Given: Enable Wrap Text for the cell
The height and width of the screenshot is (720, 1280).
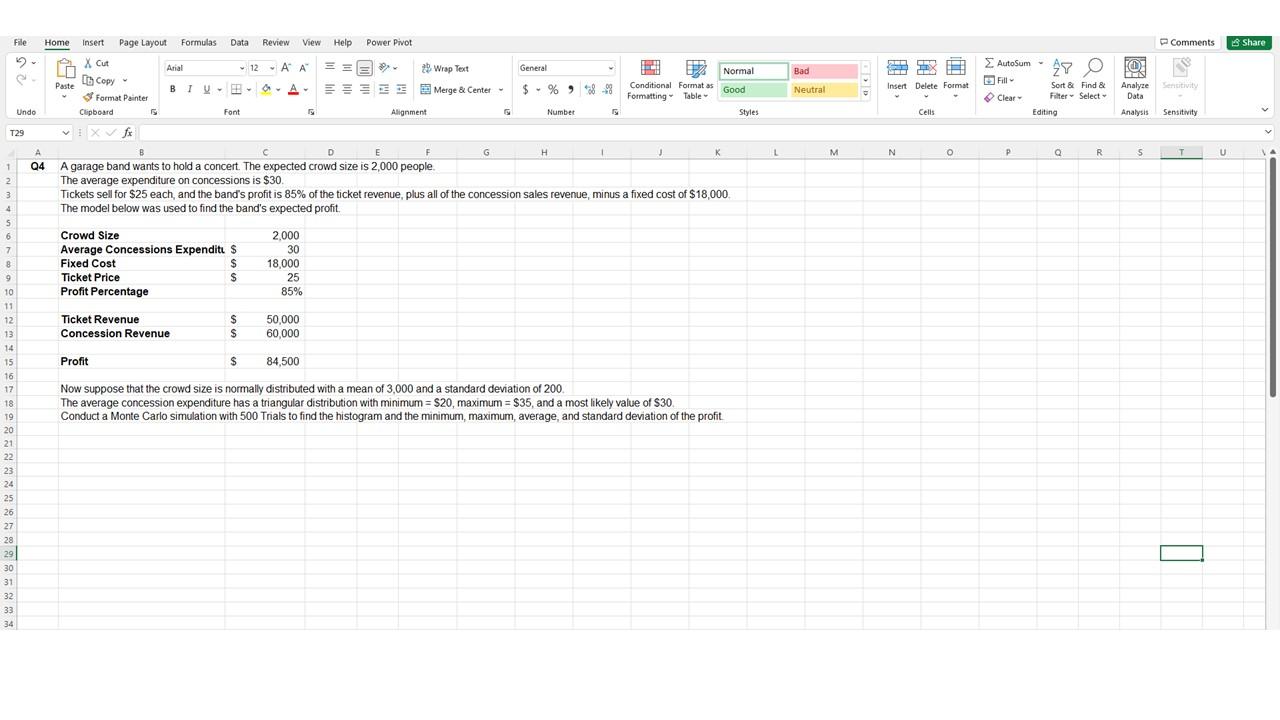Looking at the screenshot, I should 446,68.
